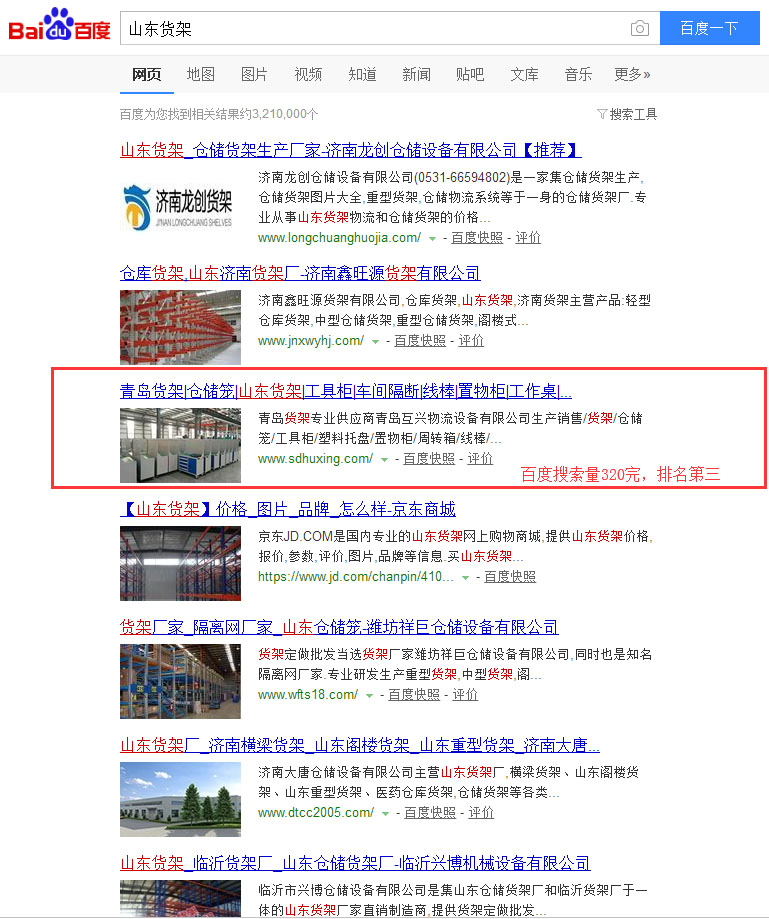Open the 音乐 tab
Image resolution: width=769 pixels, height=919 pixels.
(x=578, y=74)
